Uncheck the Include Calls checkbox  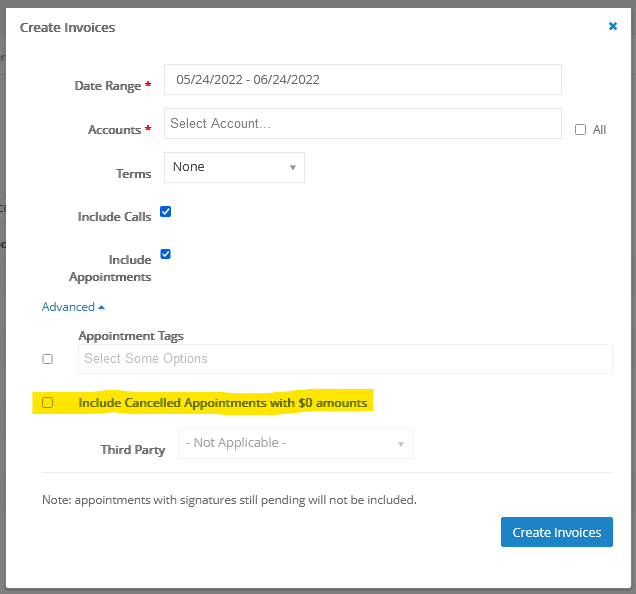(x=166, y=212)
